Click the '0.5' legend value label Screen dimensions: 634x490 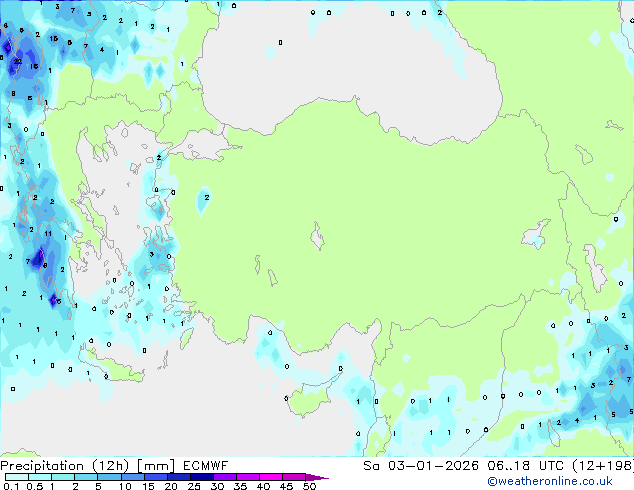tap(35, 486)
